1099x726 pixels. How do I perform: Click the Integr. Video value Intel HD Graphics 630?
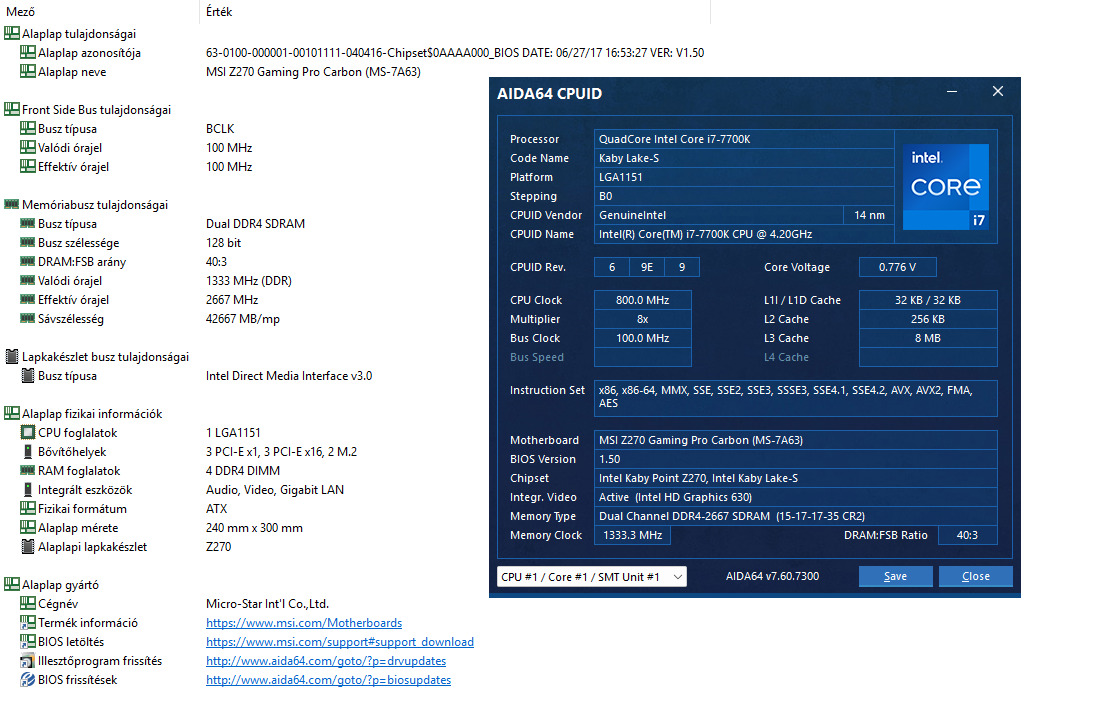point(796,497)
